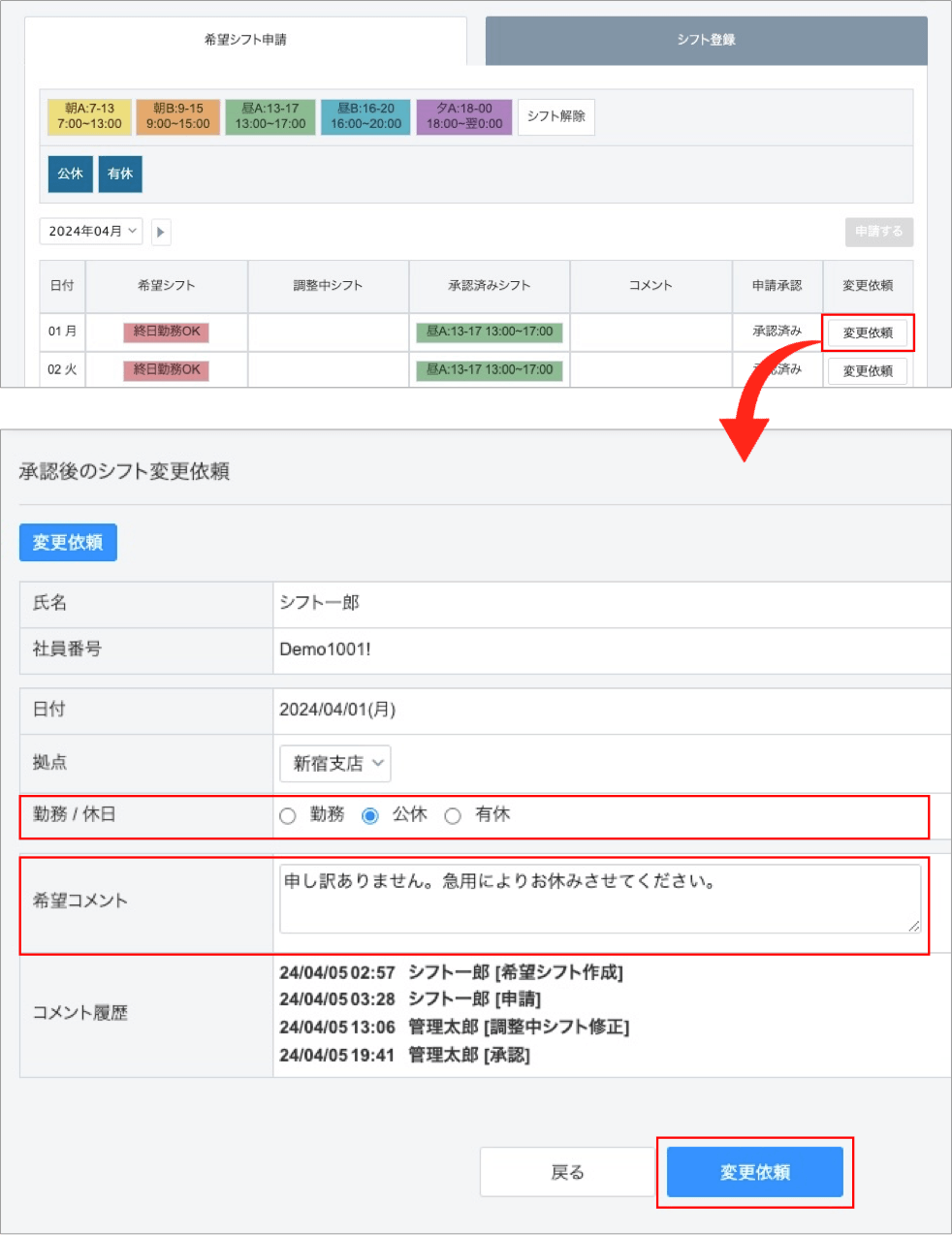Open the シフト登録 tab

pos(706,40)
